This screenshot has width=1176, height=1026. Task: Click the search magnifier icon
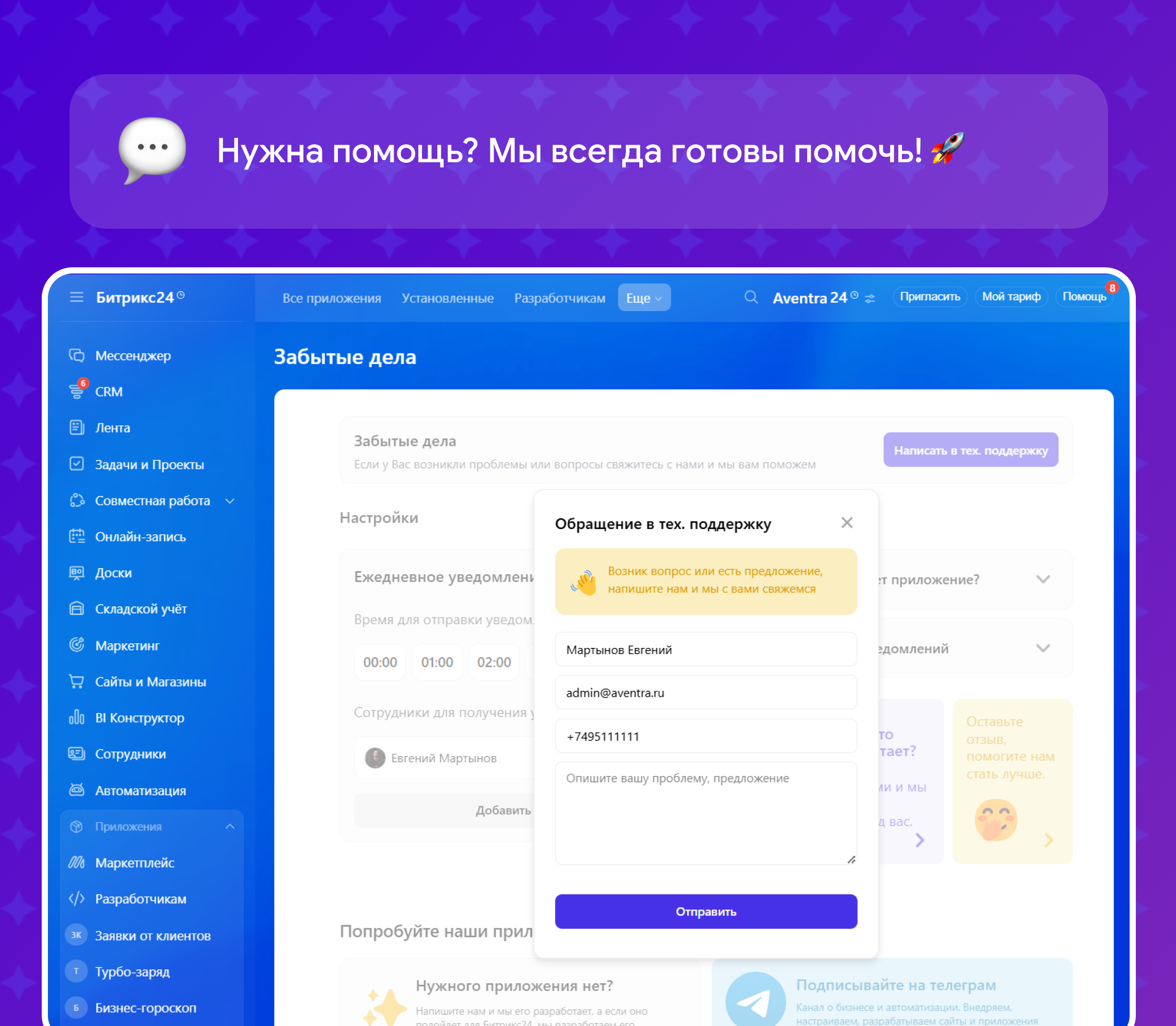point(751,297)
